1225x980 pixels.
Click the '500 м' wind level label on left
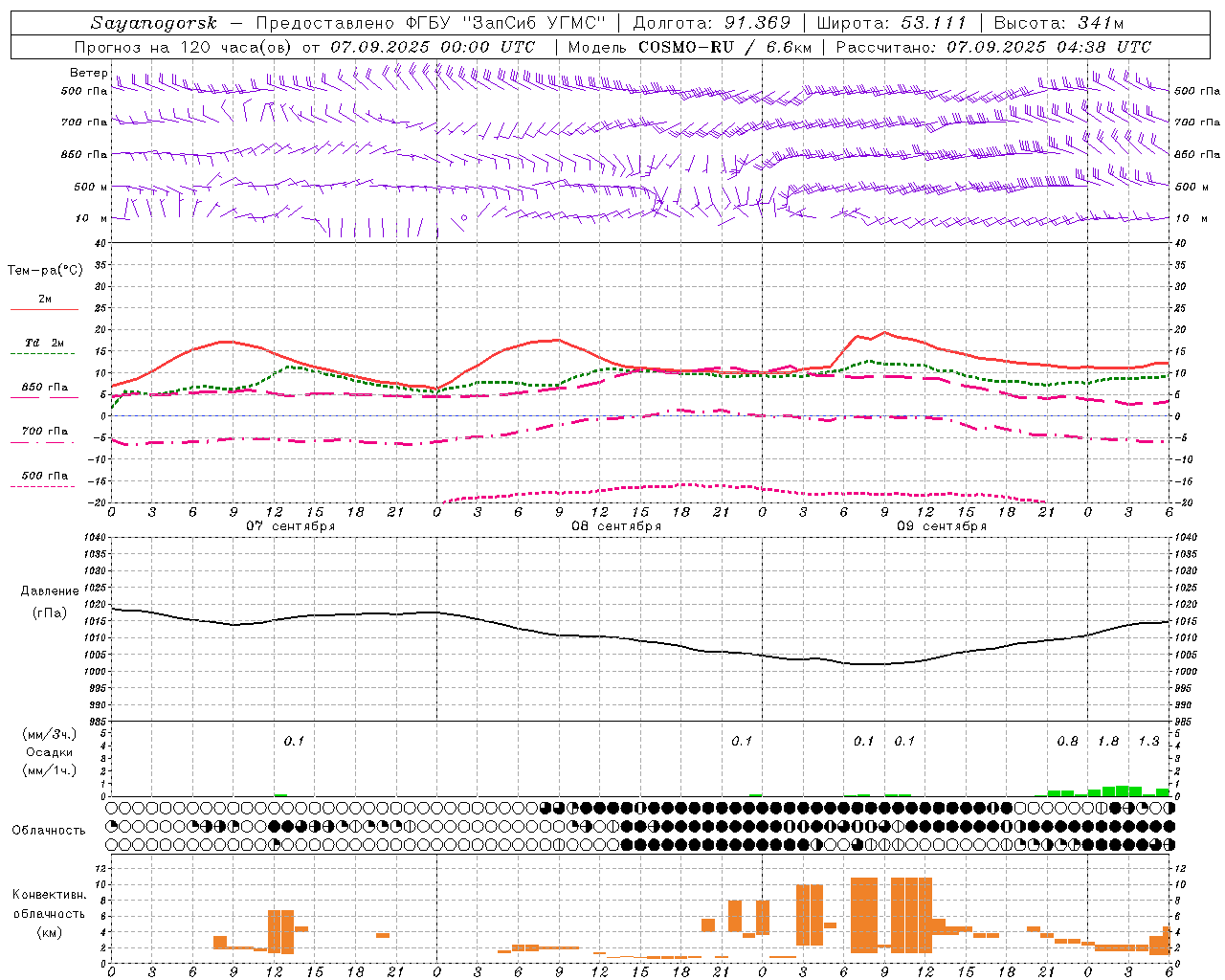coord(92,187)
